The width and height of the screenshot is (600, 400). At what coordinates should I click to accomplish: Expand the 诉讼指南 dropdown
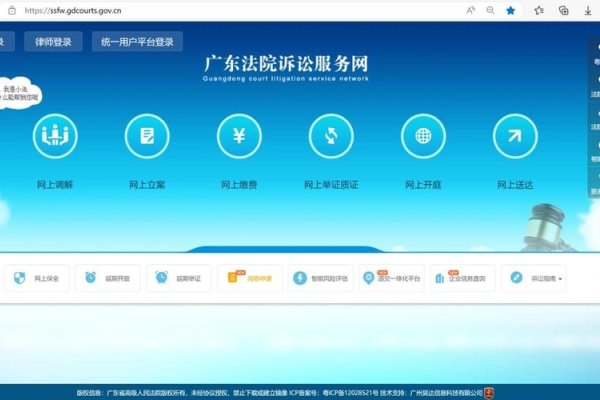pyautogui.click(x=533, y=278)
